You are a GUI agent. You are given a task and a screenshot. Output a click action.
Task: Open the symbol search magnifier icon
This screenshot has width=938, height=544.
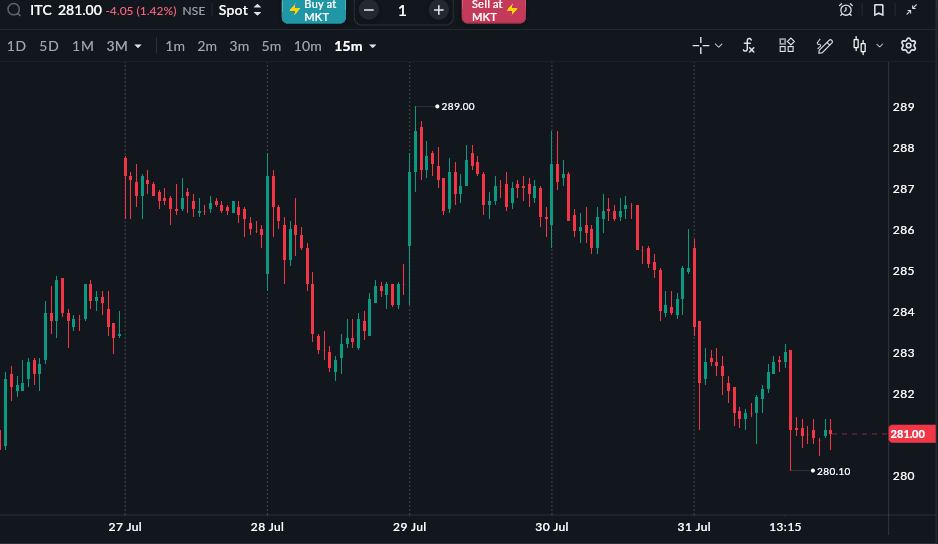14,10
